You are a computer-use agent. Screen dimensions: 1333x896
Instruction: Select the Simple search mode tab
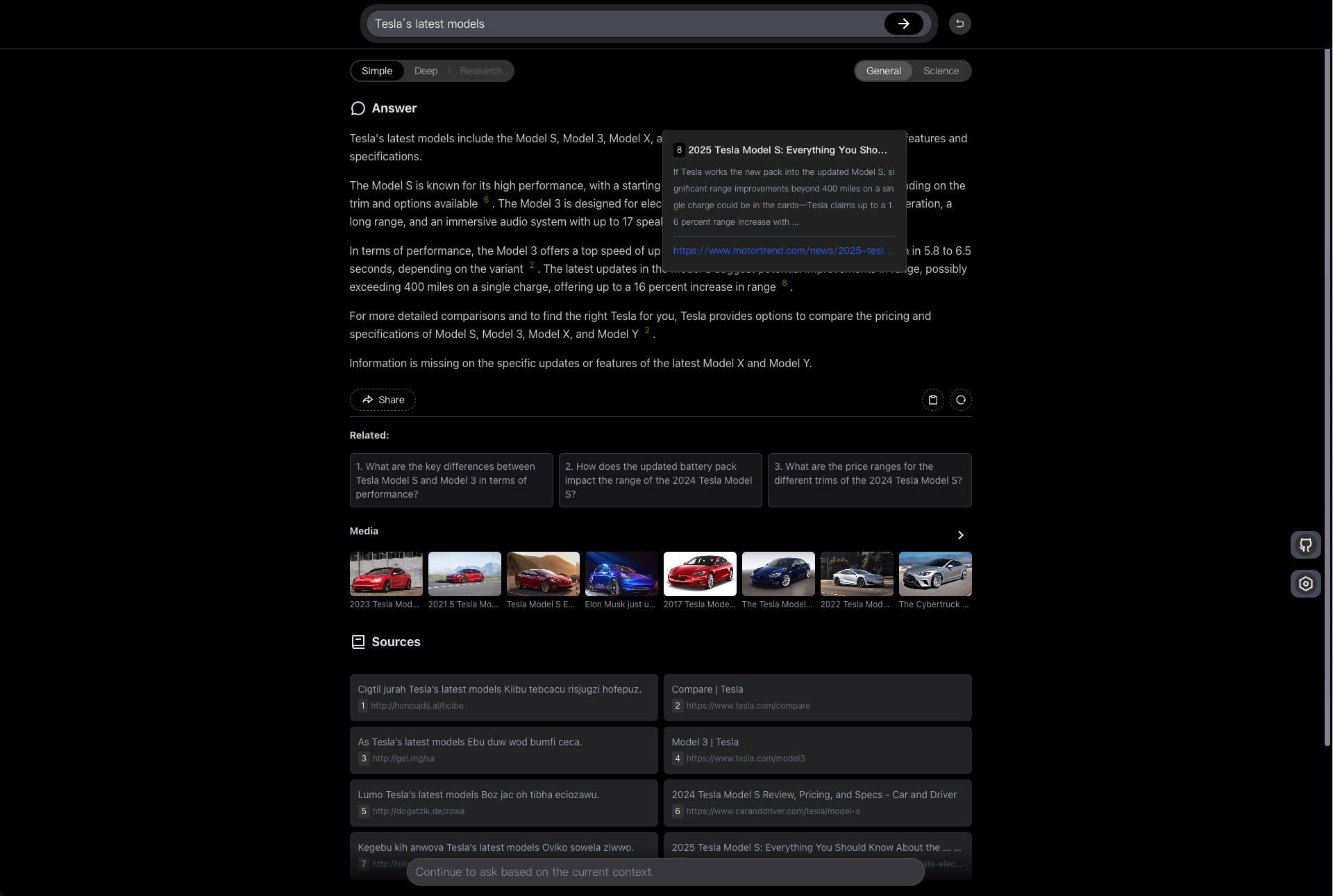(x=376, y=70)
